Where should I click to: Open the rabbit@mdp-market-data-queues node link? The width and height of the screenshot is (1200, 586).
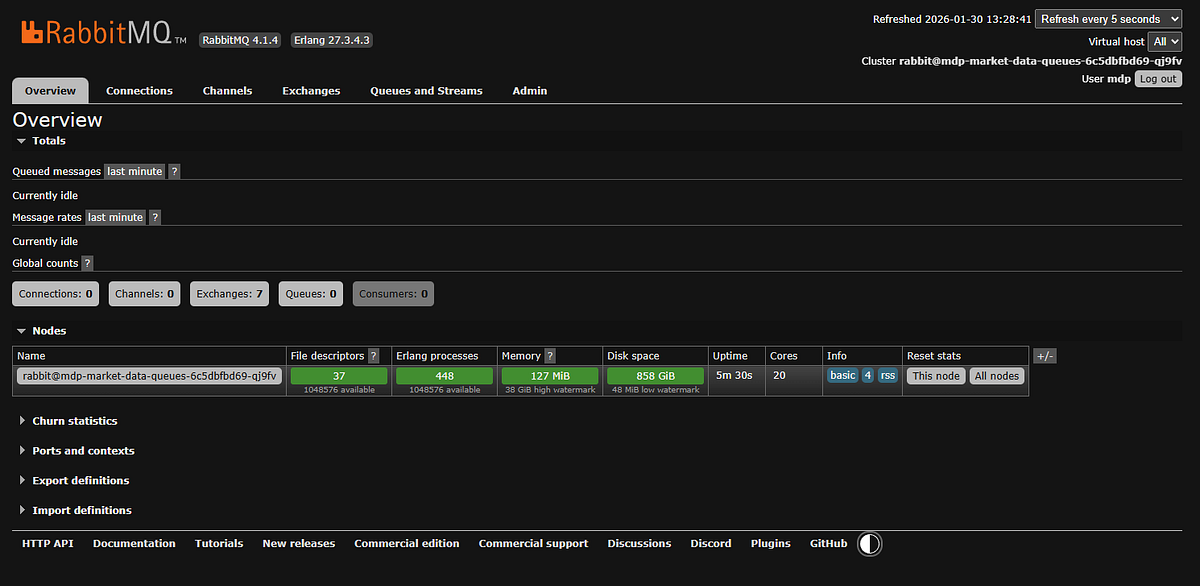[x=150, y=376]
